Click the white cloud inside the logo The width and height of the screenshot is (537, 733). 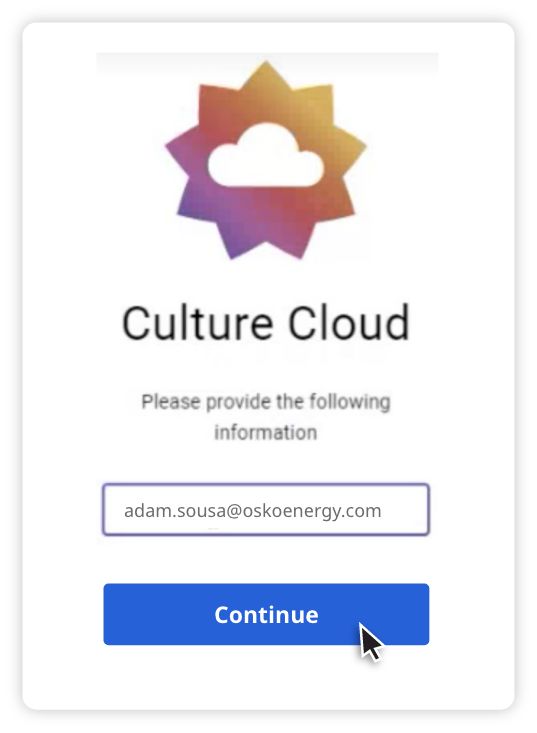[265, 156]
